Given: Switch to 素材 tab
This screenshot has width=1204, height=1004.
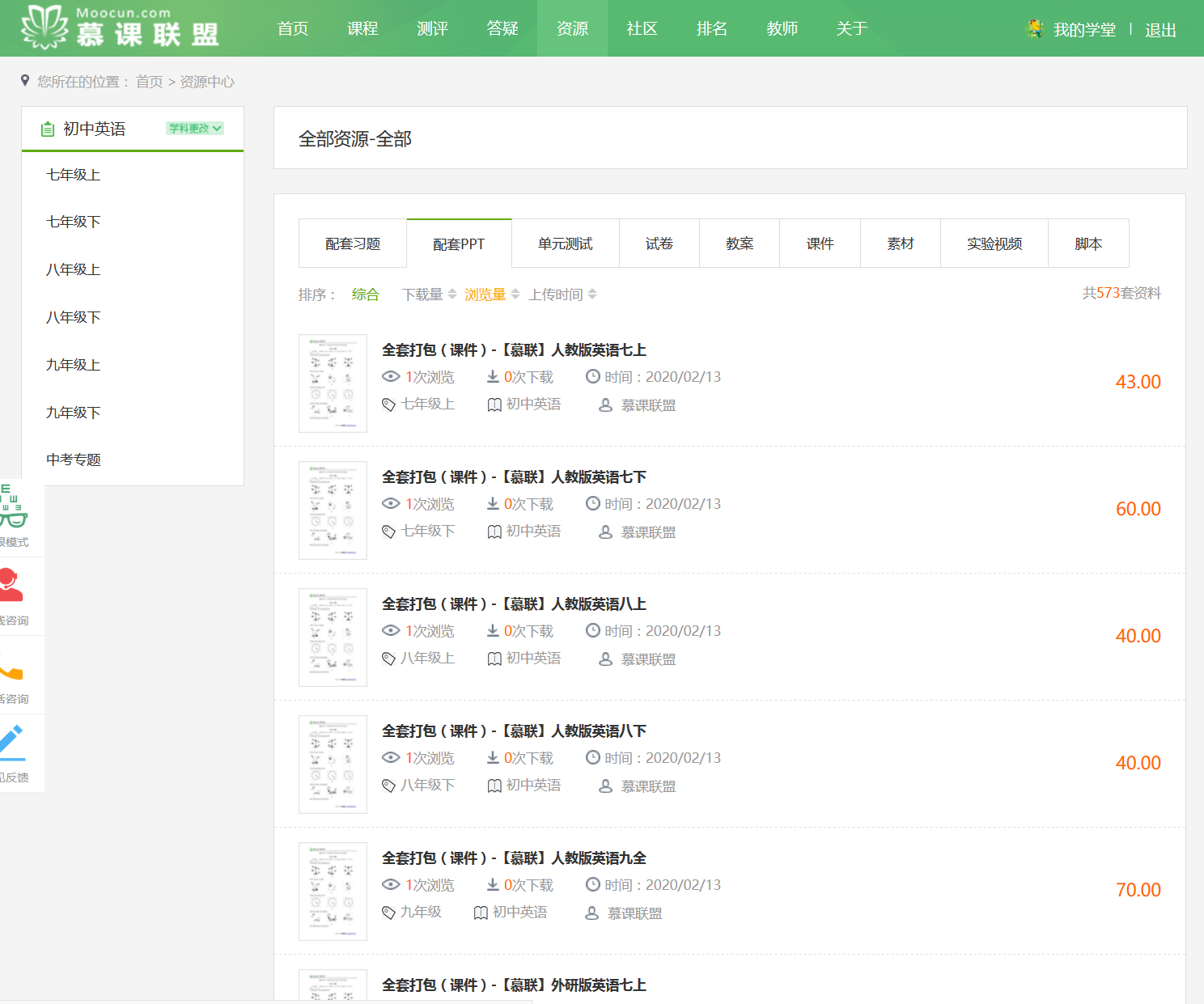Looking at the screenshot, I should tap(901, 244).
